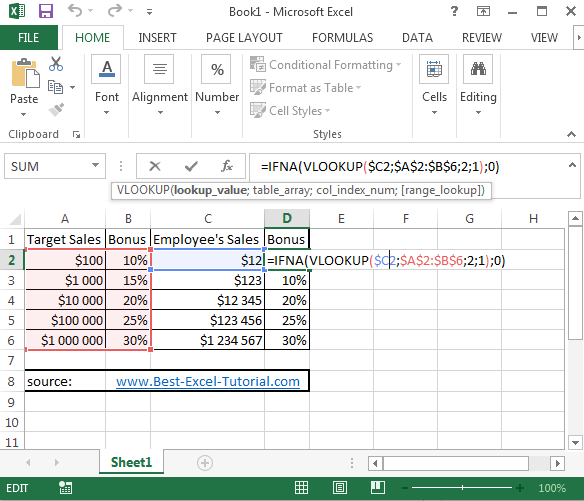The height and width of the screenshot is (501, 584).
Task: Switch to the PAGE LAYOUT tab
Action: 244,38
